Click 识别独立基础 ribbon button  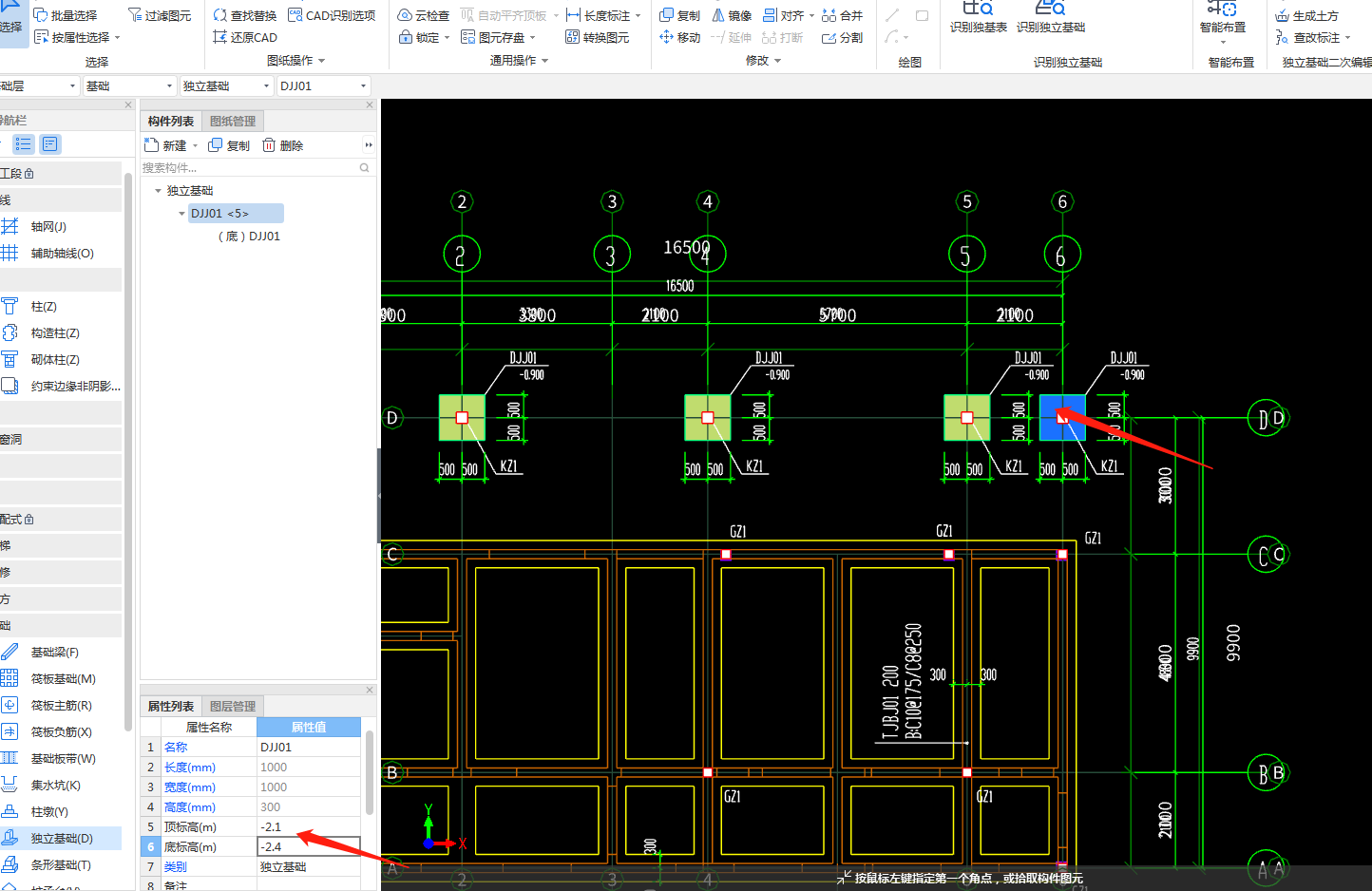pos(1051,17)
